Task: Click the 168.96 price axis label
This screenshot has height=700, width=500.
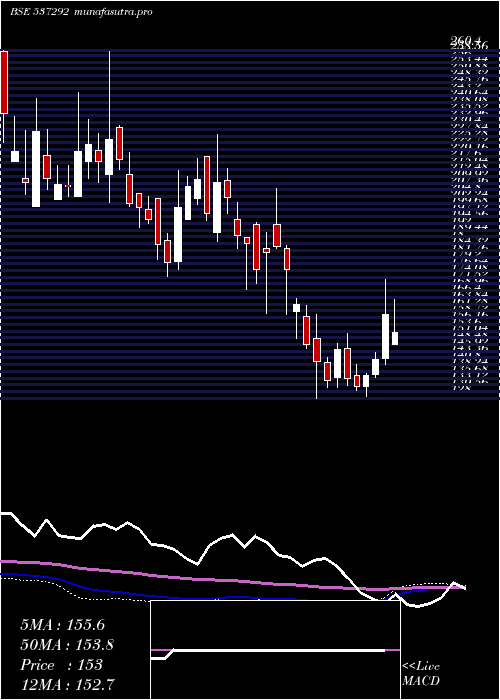Action: (x=470, y=280)
